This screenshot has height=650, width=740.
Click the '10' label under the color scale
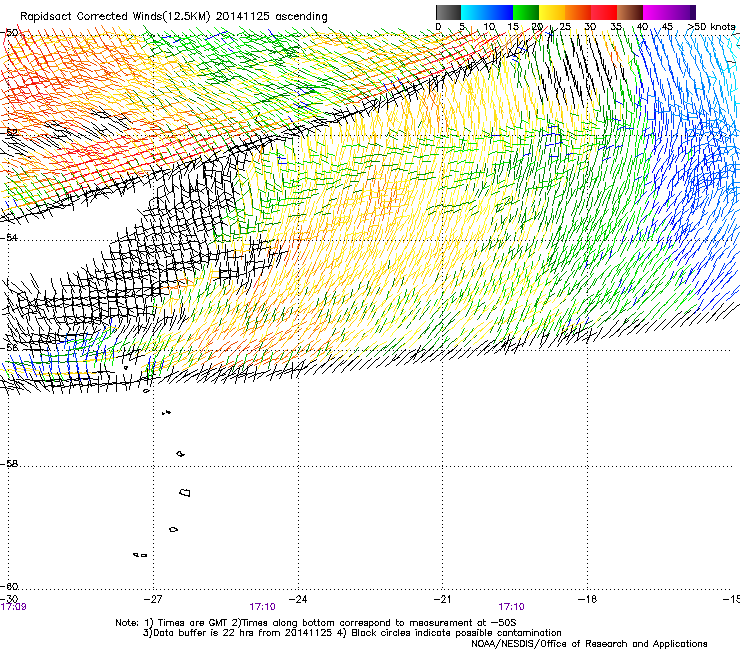(489, 27)
